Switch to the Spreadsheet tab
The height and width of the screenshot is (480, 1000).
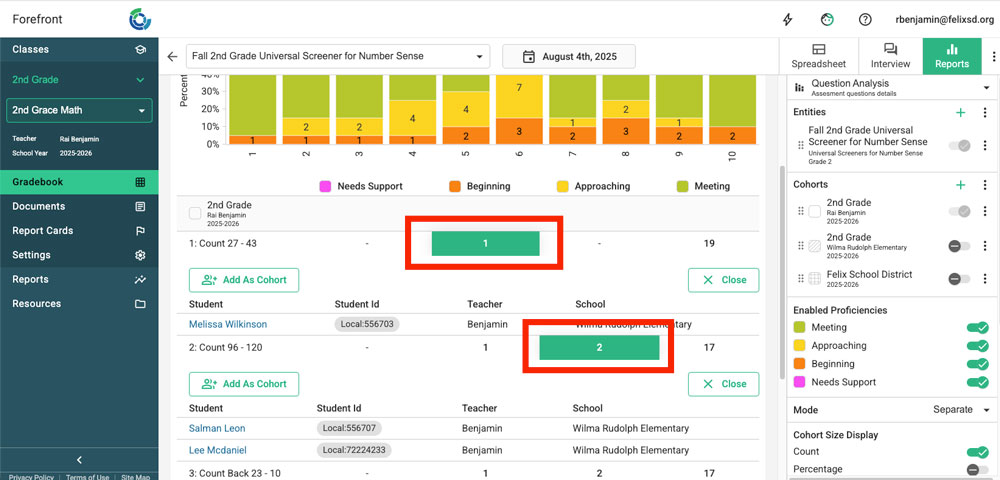pyautogui.click(x=818, y=56)
